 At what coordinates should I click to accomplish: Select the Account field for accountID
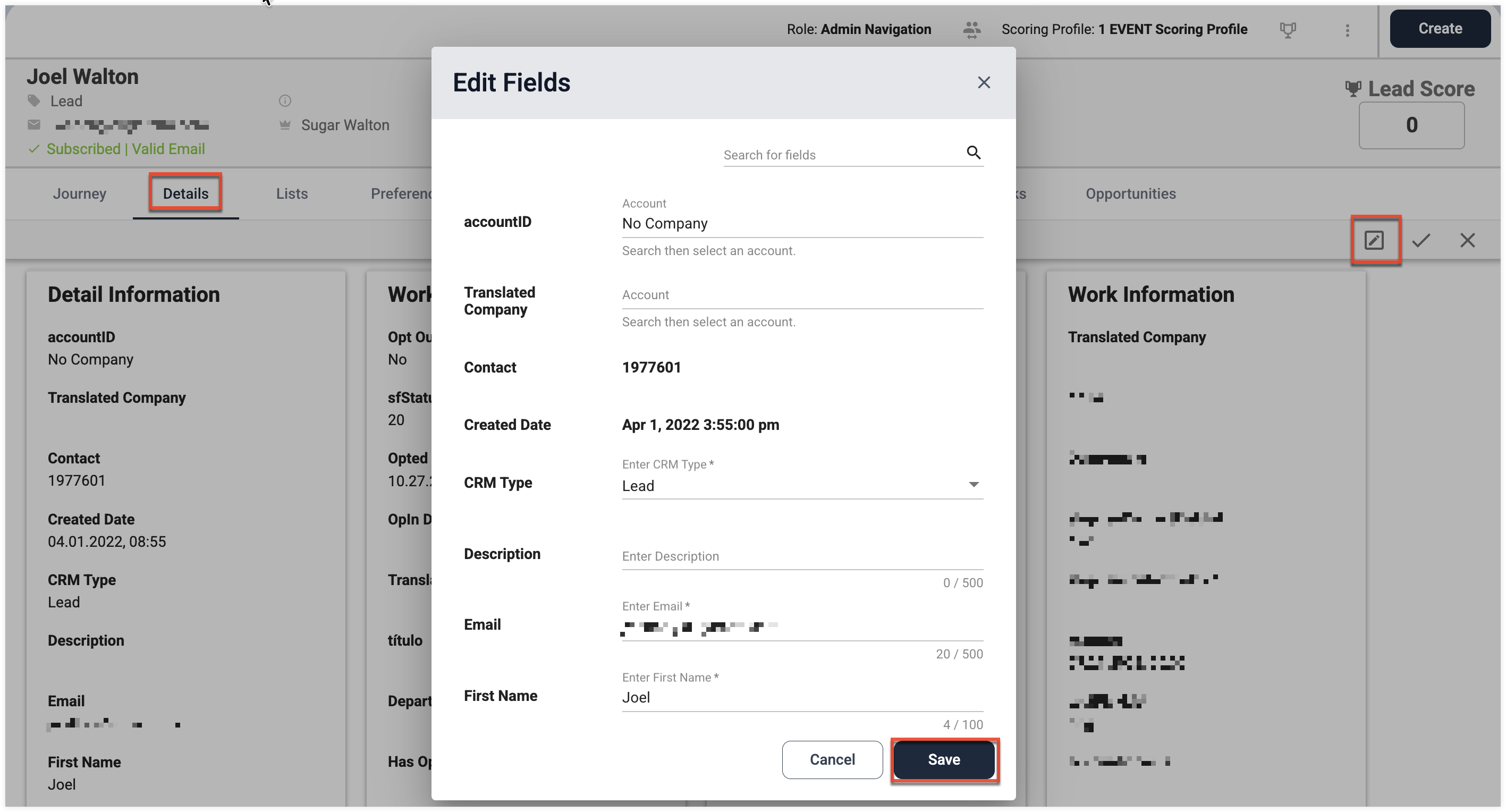coord(802,223)
